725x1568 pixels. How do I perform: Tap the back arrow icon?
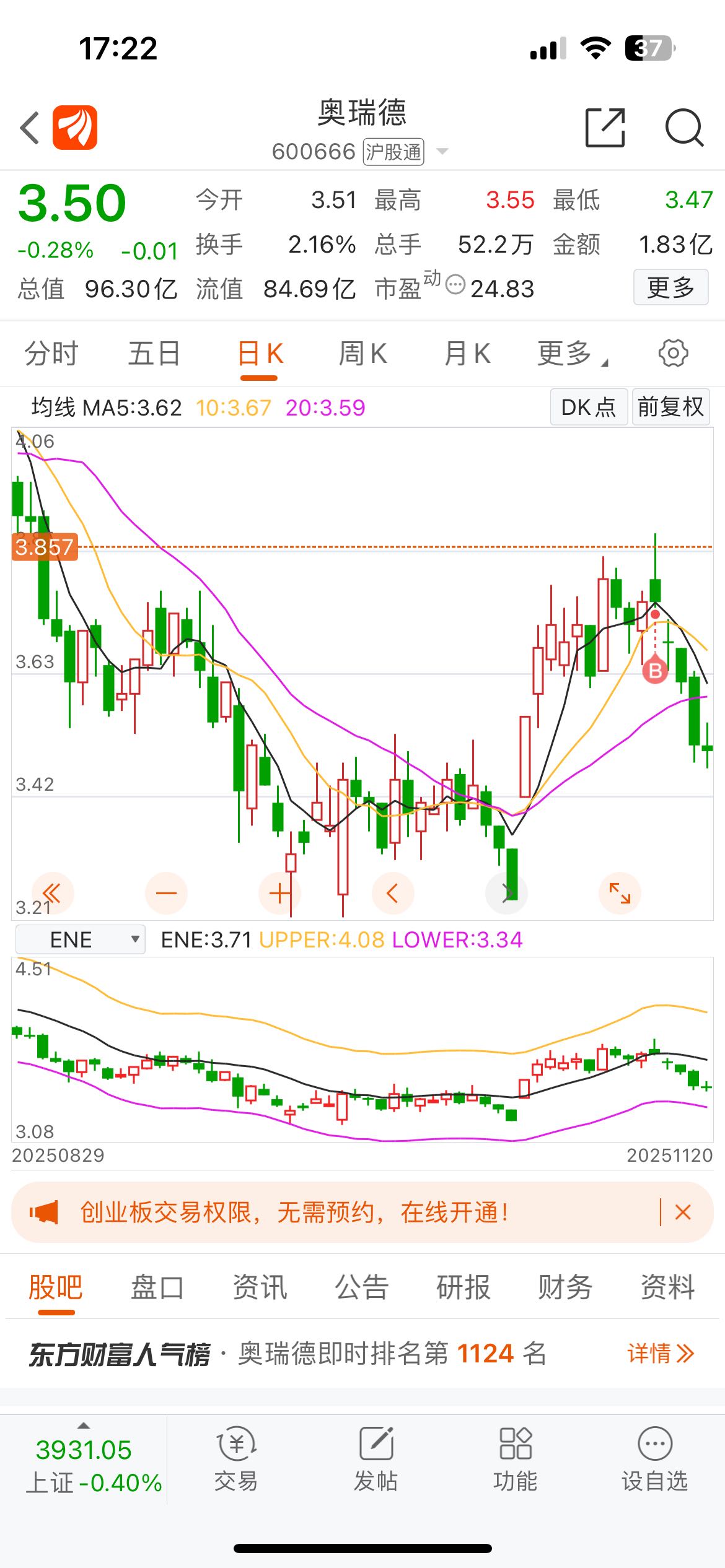click(x=30, y=128)
